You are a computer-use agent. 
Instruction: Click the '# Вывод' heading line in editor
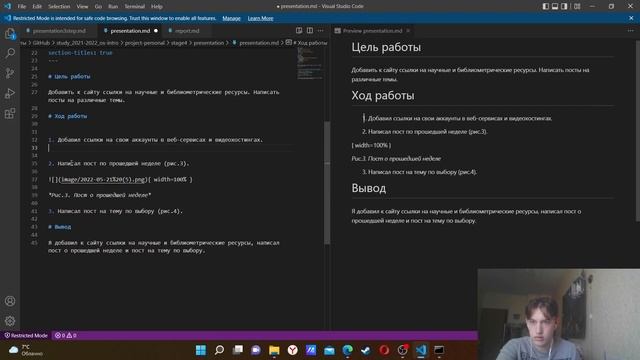(60, 227)
